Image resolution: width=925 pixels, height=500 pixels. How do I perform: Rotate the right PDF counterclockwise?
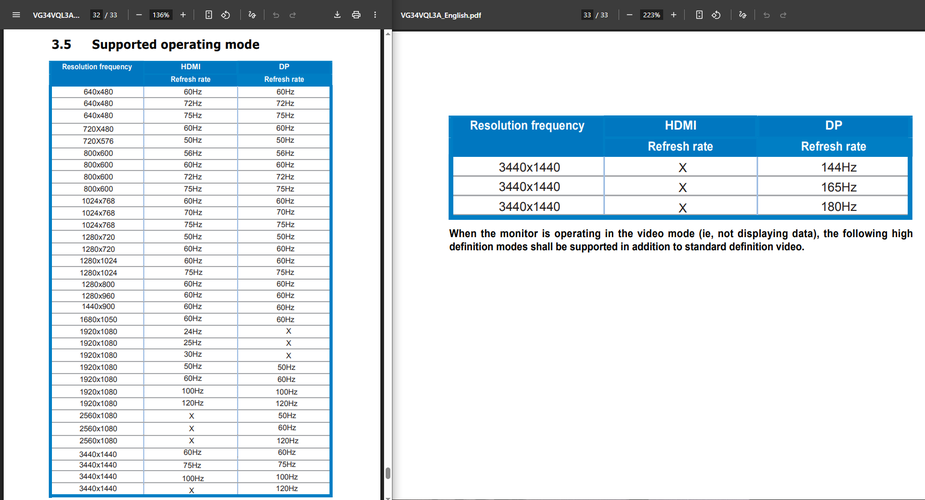tap(716, 15)
